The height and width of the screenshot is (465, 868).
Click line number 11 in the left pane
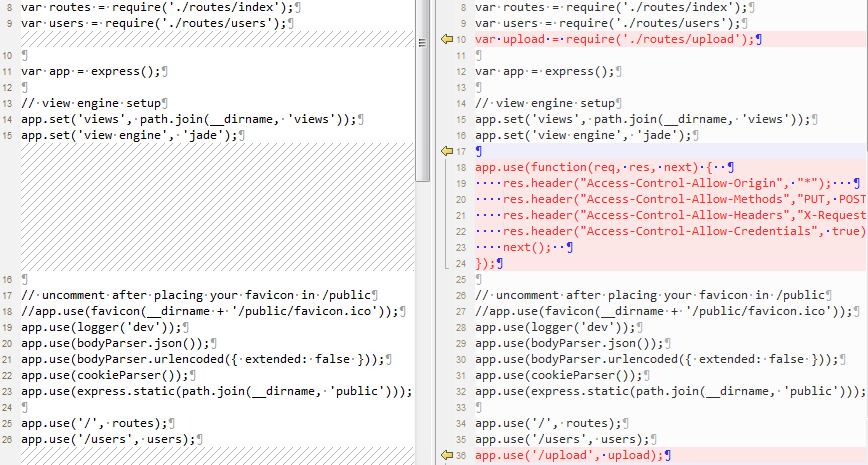[8, 72]
